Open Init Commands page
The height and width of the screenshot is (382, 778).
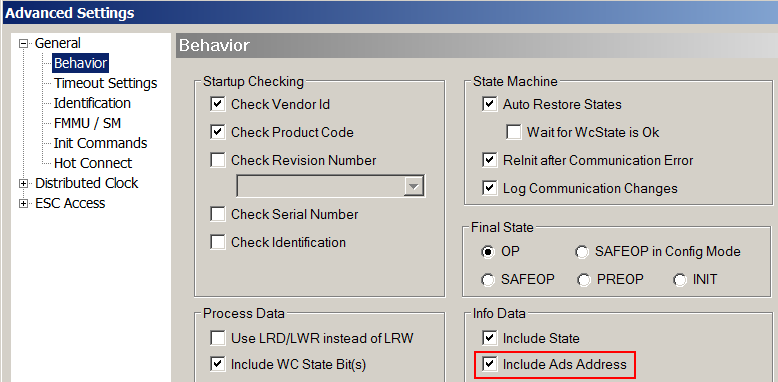pyautogui.click(x=100, y=143)
